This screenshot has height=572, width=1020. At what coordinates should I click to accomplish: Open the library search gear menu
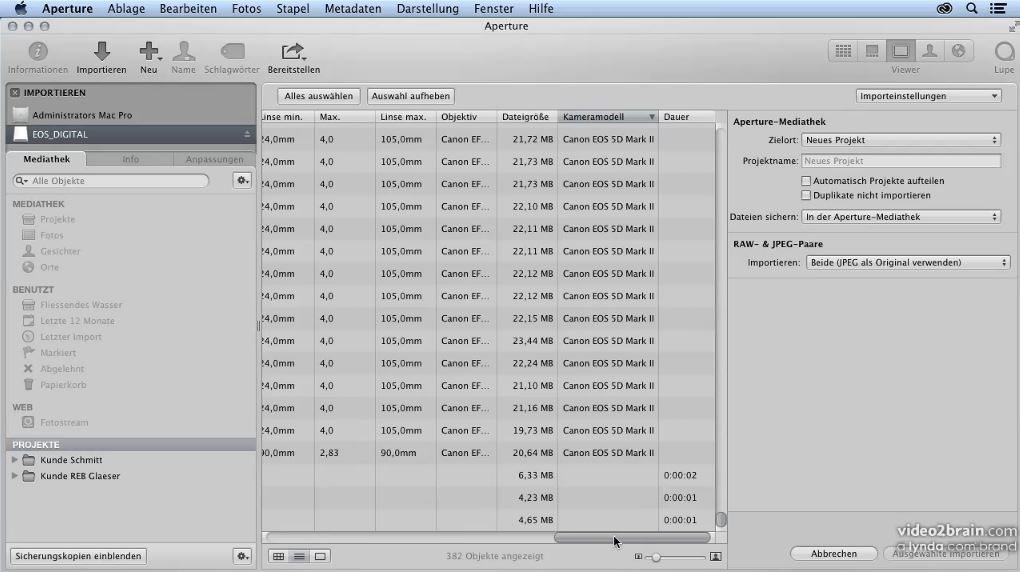(x=242, y=180)
